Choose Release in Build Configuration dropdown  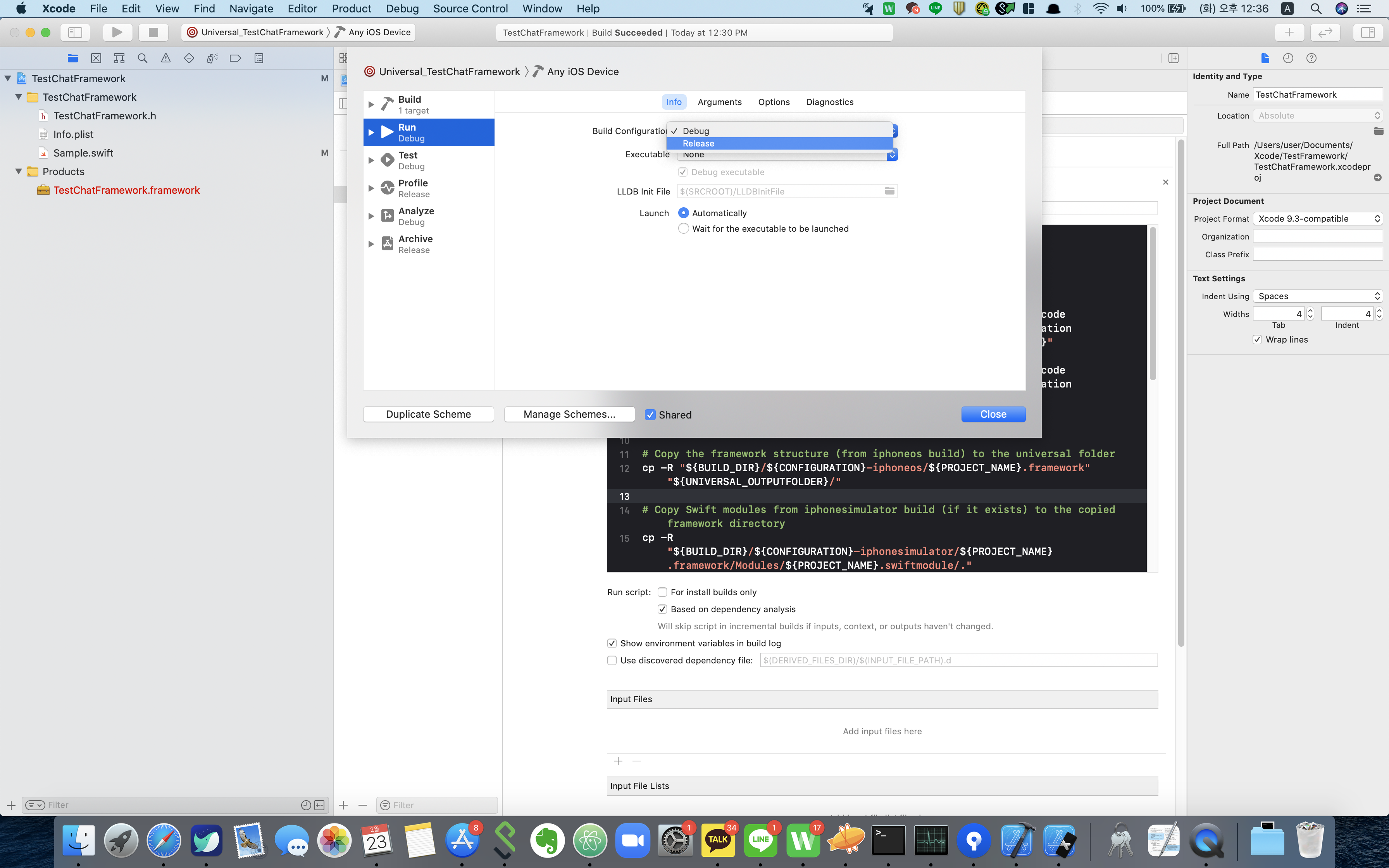(x=698, y=143)
